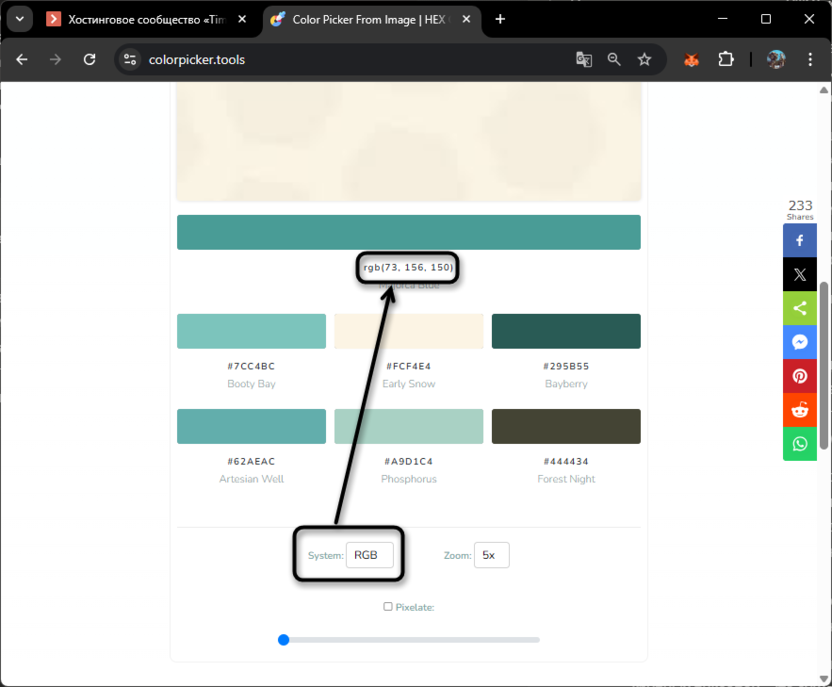
Task: Click the #295B55 hex code text
Action: tap(566, 366)
